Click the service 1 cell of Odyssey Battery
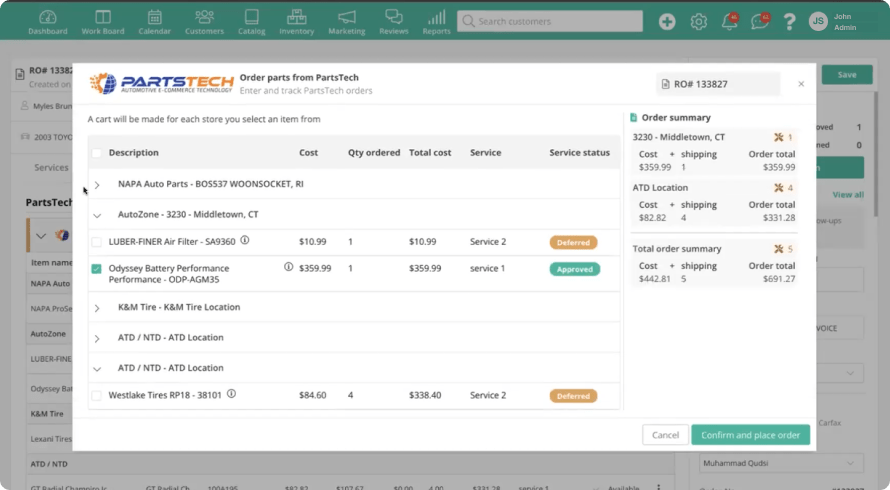Viewport: 890px width, 490px height. (x=488, y=268)
